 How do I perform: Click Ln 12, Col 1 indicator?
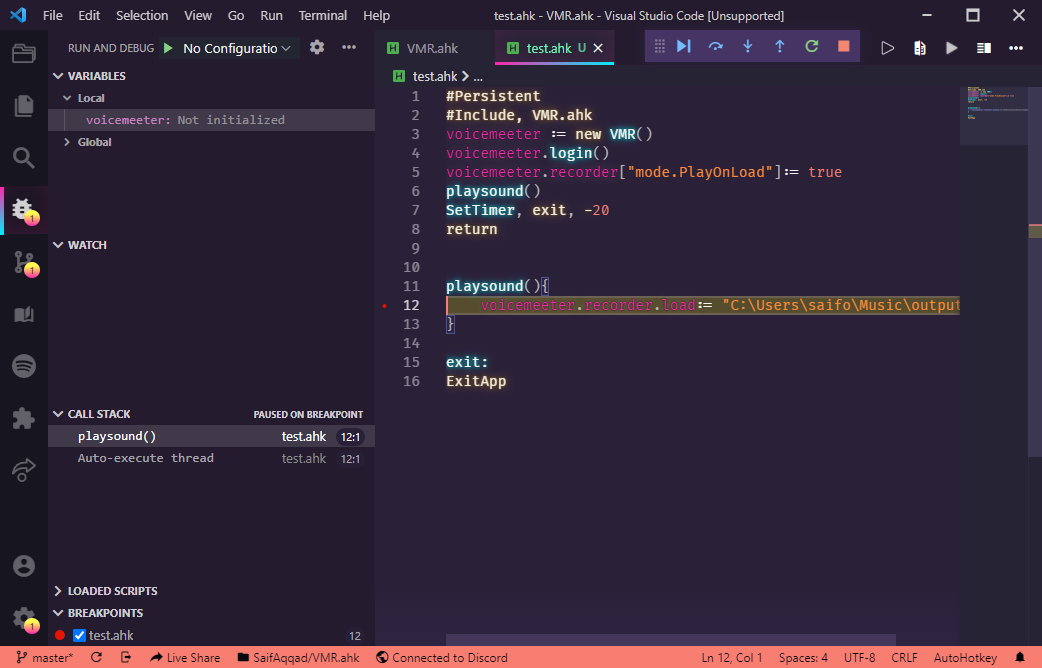pos(732,657)
